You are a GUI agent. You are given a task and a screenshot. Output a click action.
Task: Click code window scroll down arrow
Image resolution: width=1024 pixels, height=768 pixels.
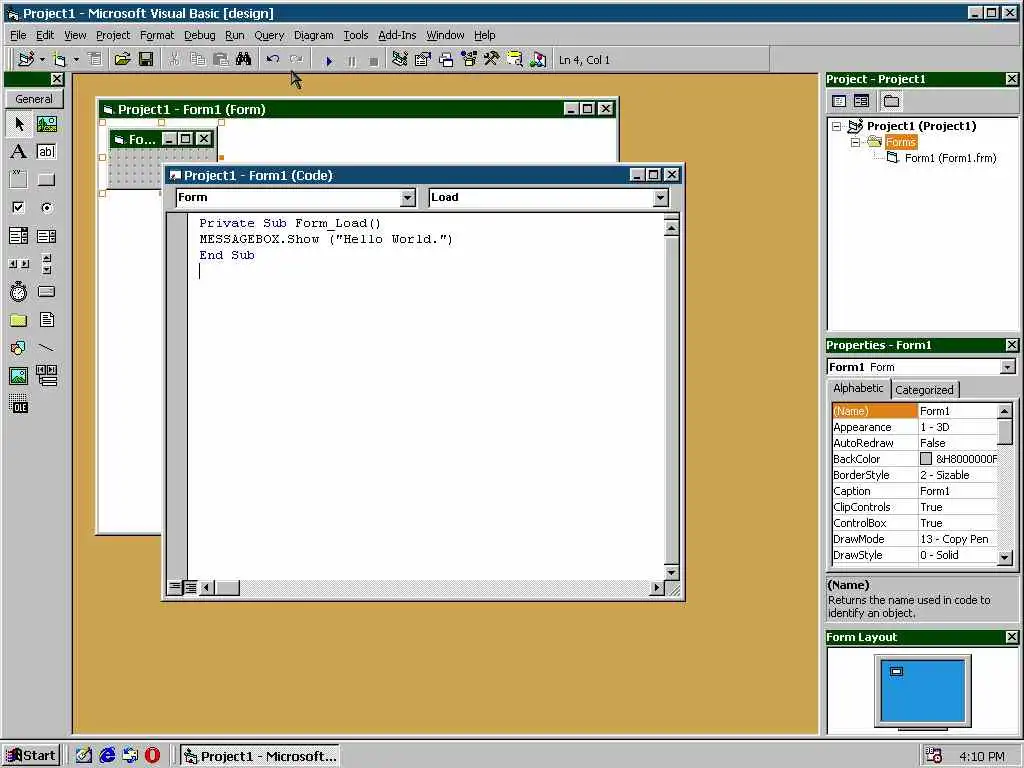click(x=671, y=572)
